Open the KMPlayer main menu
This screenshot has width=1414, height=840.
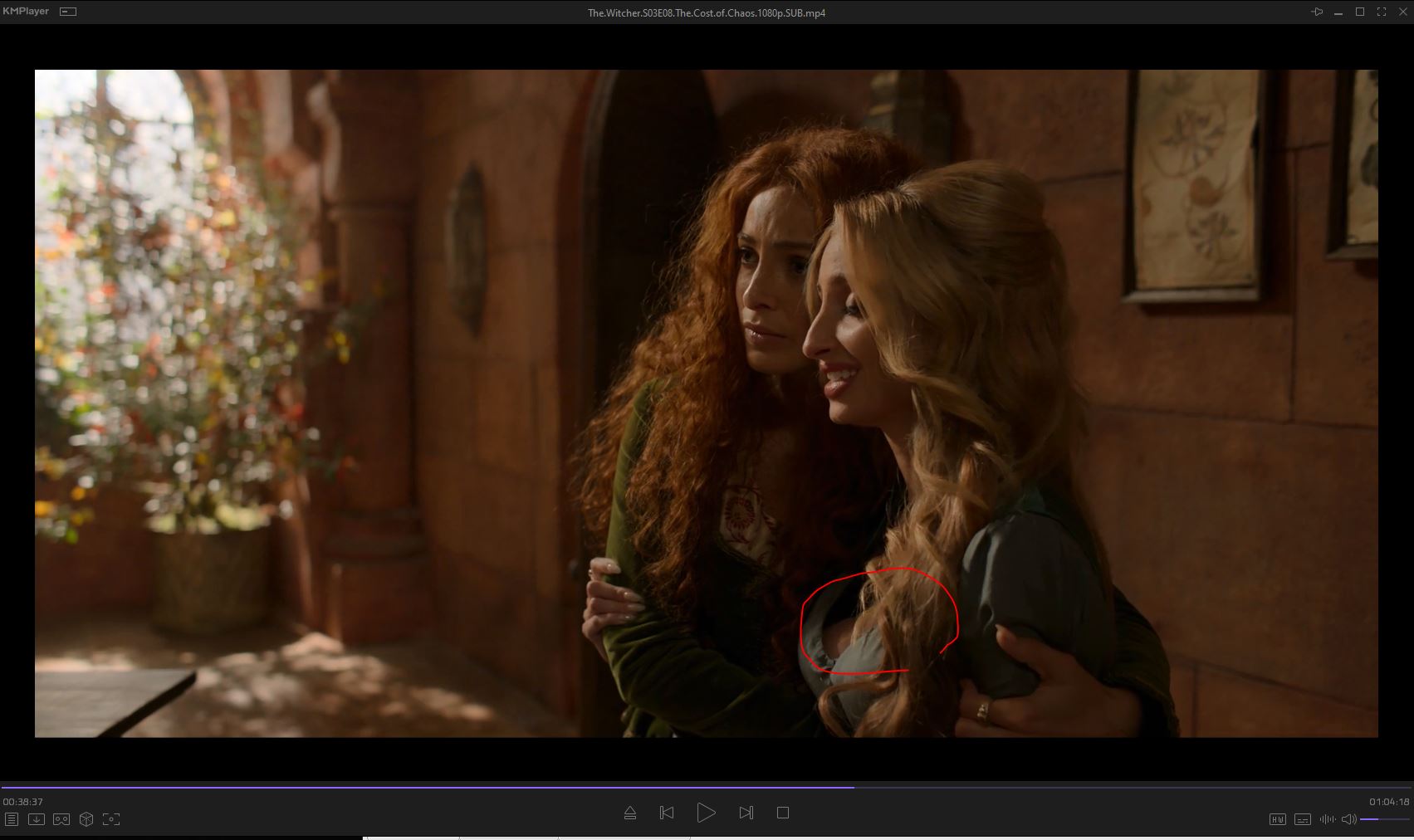26,12
